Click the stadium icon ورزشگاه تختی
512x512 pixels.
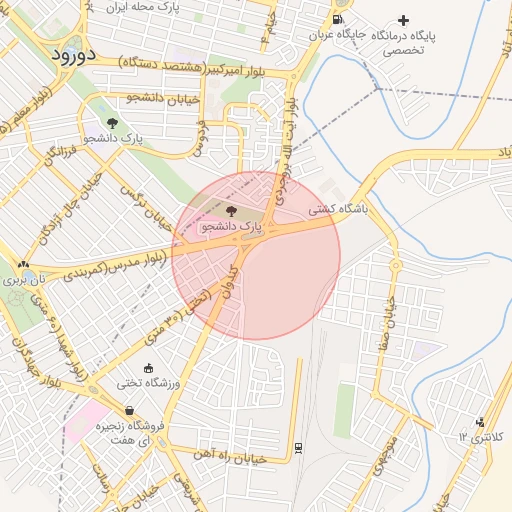tap(148, 369)
